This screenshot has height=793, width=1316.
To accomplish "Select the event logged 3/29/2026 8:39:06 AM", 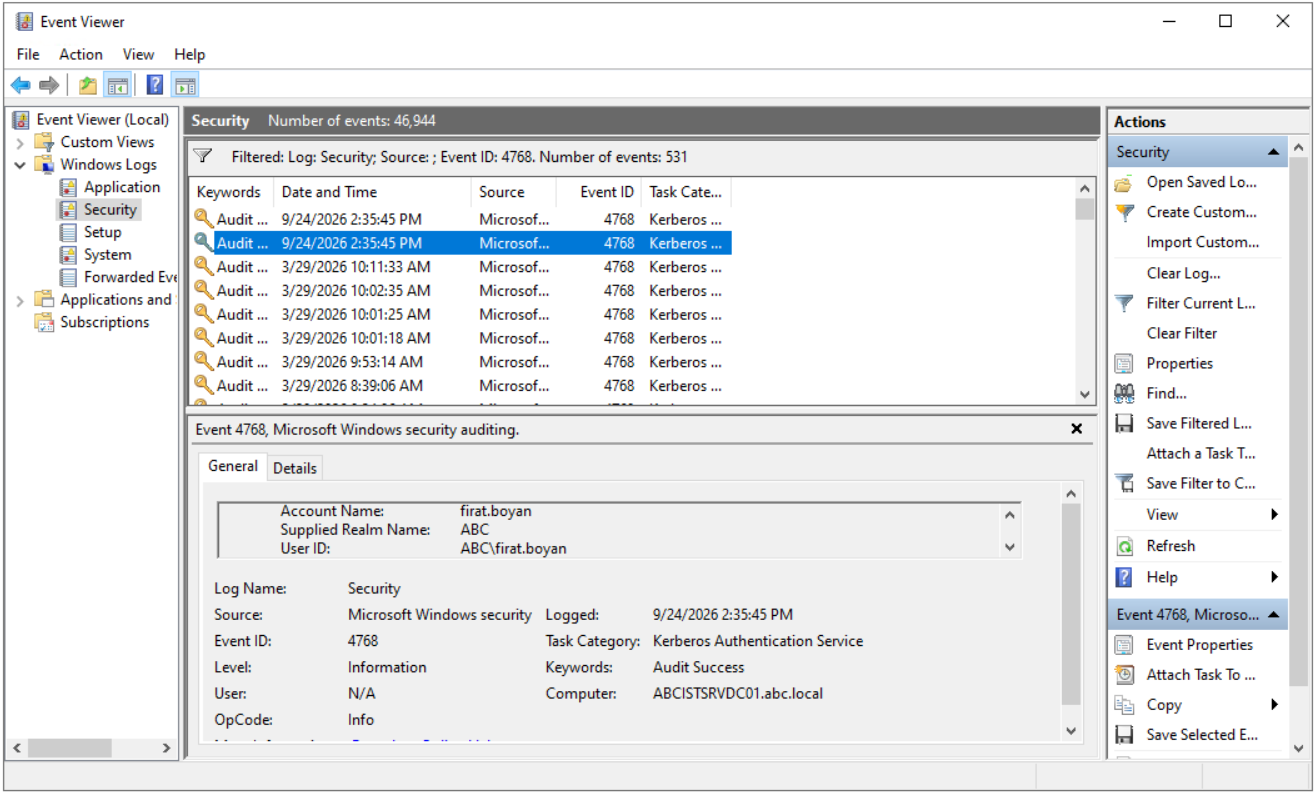I will [460, 386].
